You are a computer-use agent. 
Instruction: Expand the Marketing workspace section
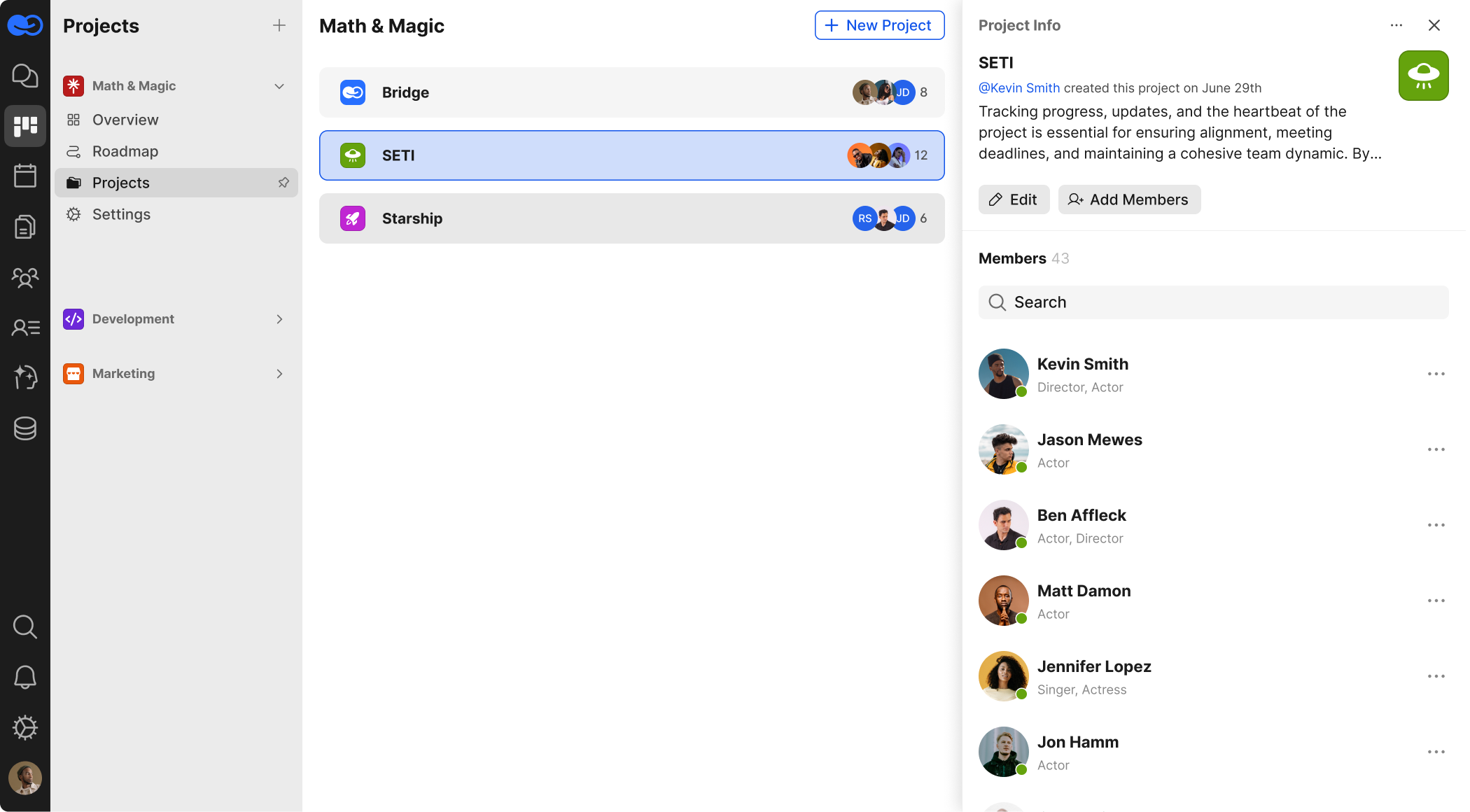pyautogui.click(x=279, y=374)
